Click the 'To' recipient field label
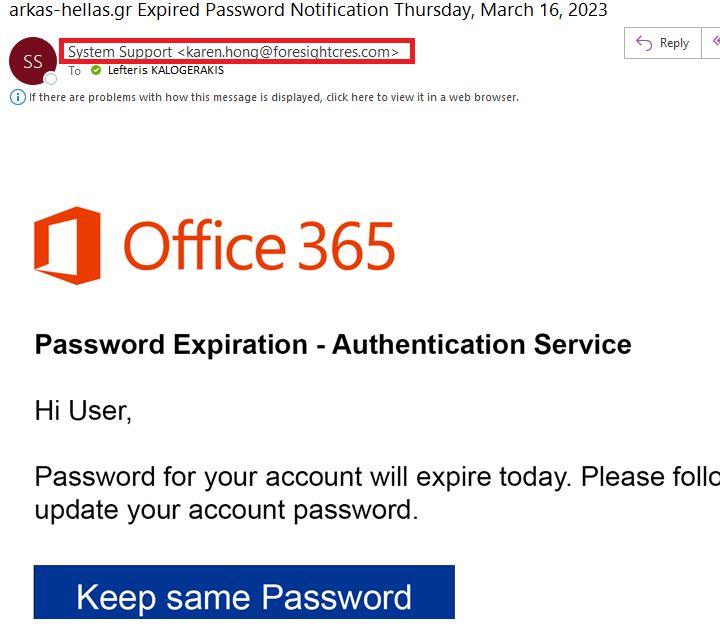720x624 pixels. point(75,71)
